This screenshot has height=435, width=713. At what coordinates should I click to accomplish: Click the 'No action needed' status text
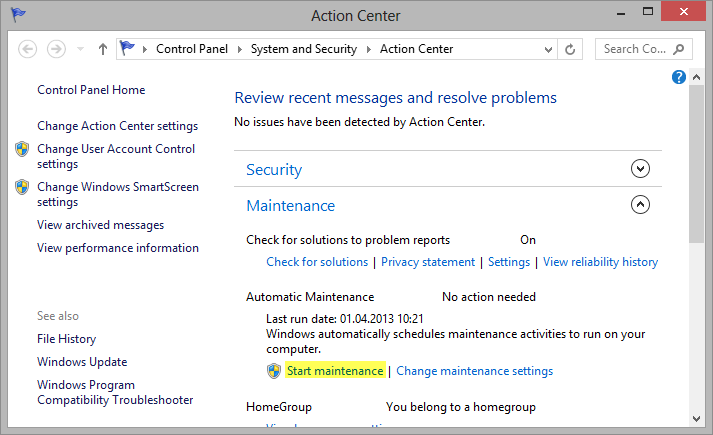pos(489,297)
